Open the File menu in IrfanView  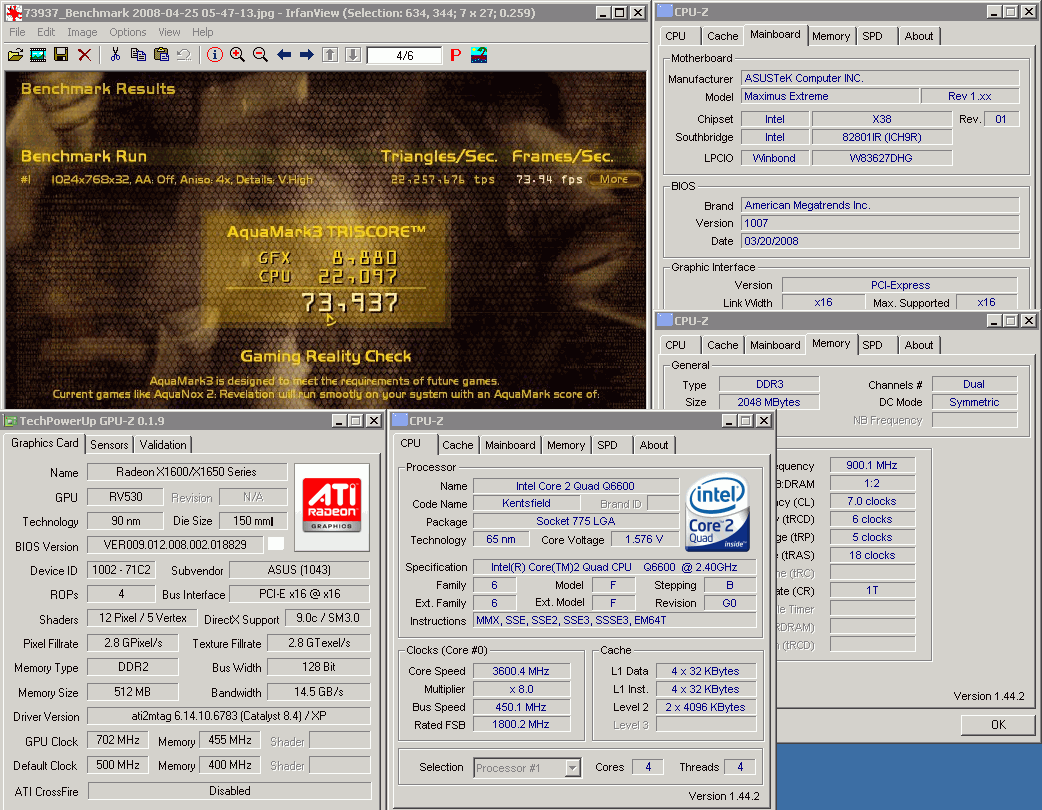click(17, 32)
